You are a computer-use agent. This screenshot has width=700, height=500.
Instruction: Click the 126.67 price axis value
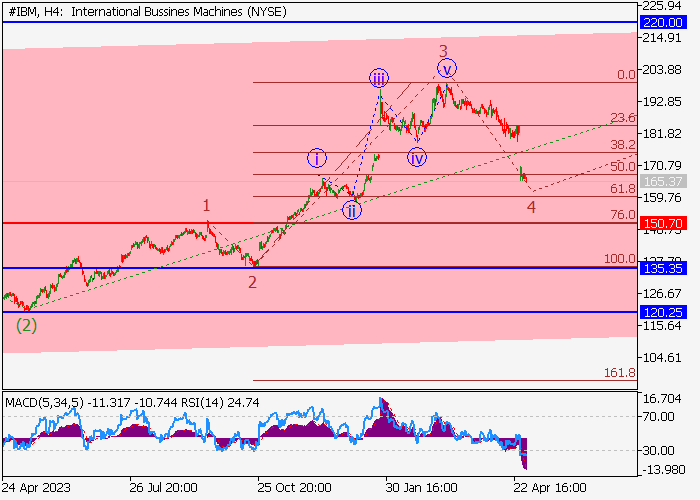662,294
